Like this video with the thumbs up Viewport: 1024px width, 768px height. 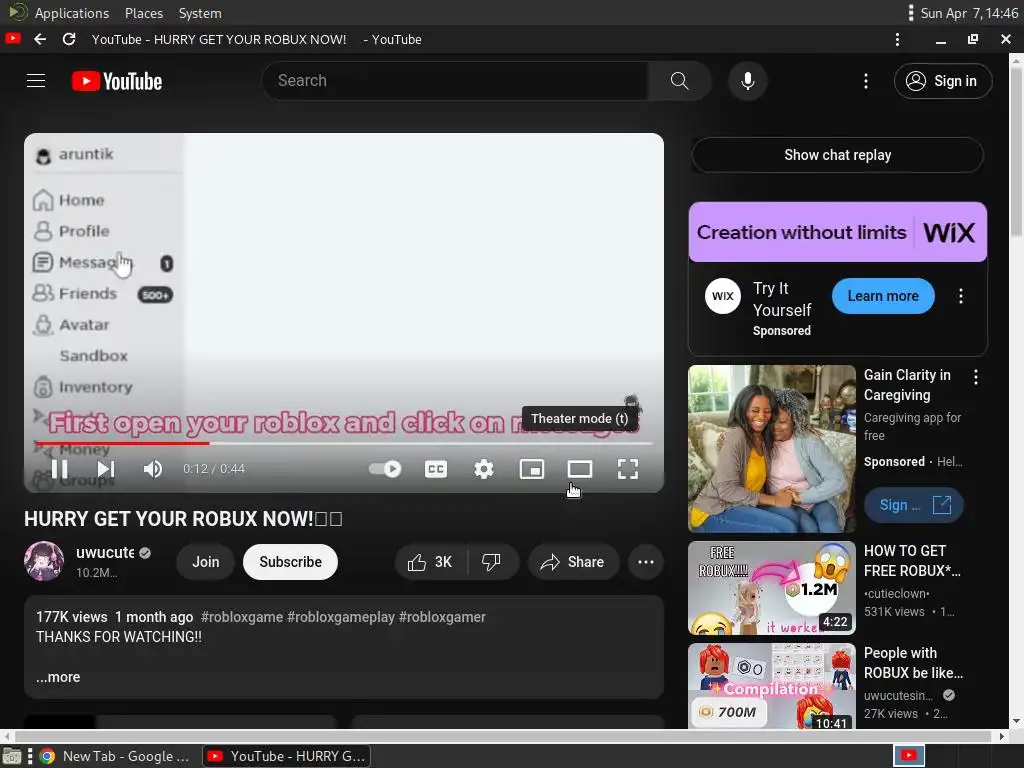coord(430,562)
